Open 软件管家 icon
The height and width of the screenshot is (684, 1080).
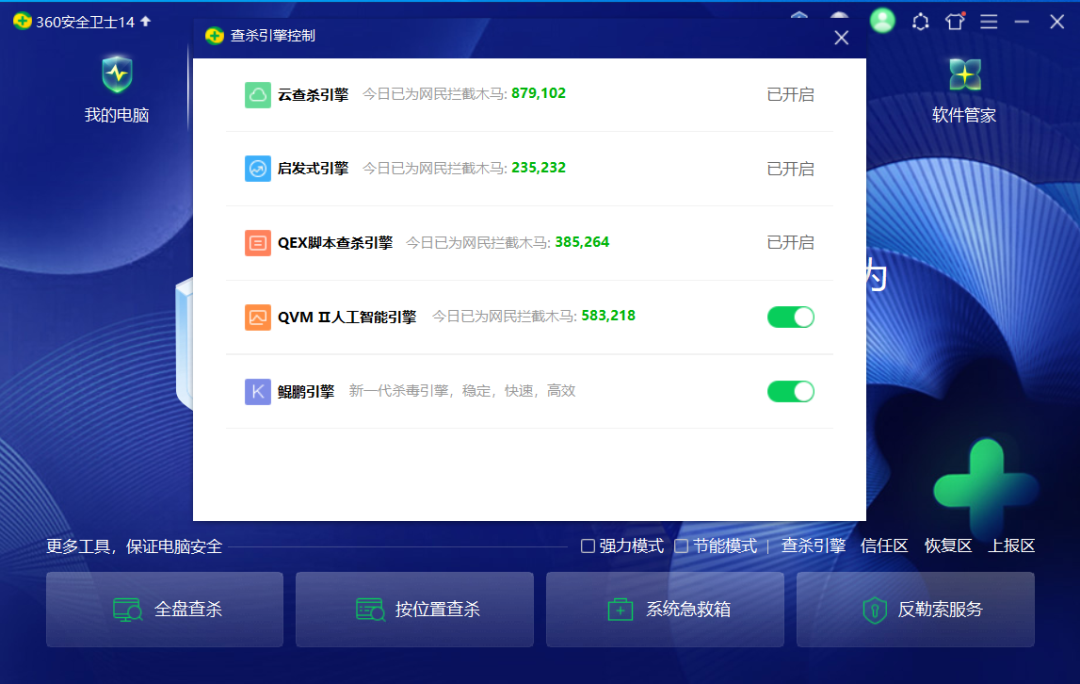(x=964, y=75)
